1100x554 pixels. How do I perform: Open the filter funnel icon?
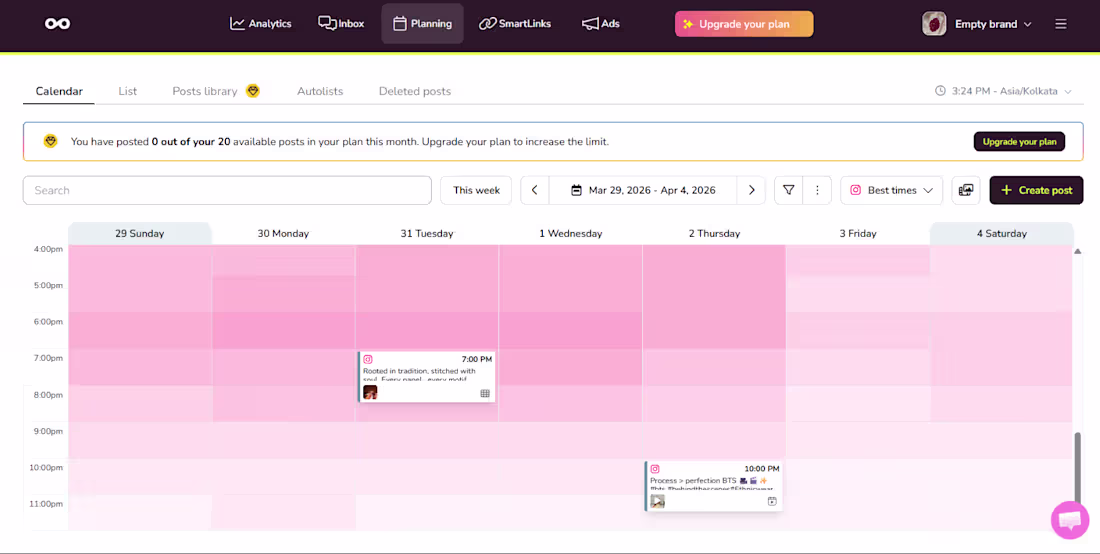(x=789, y=190)
